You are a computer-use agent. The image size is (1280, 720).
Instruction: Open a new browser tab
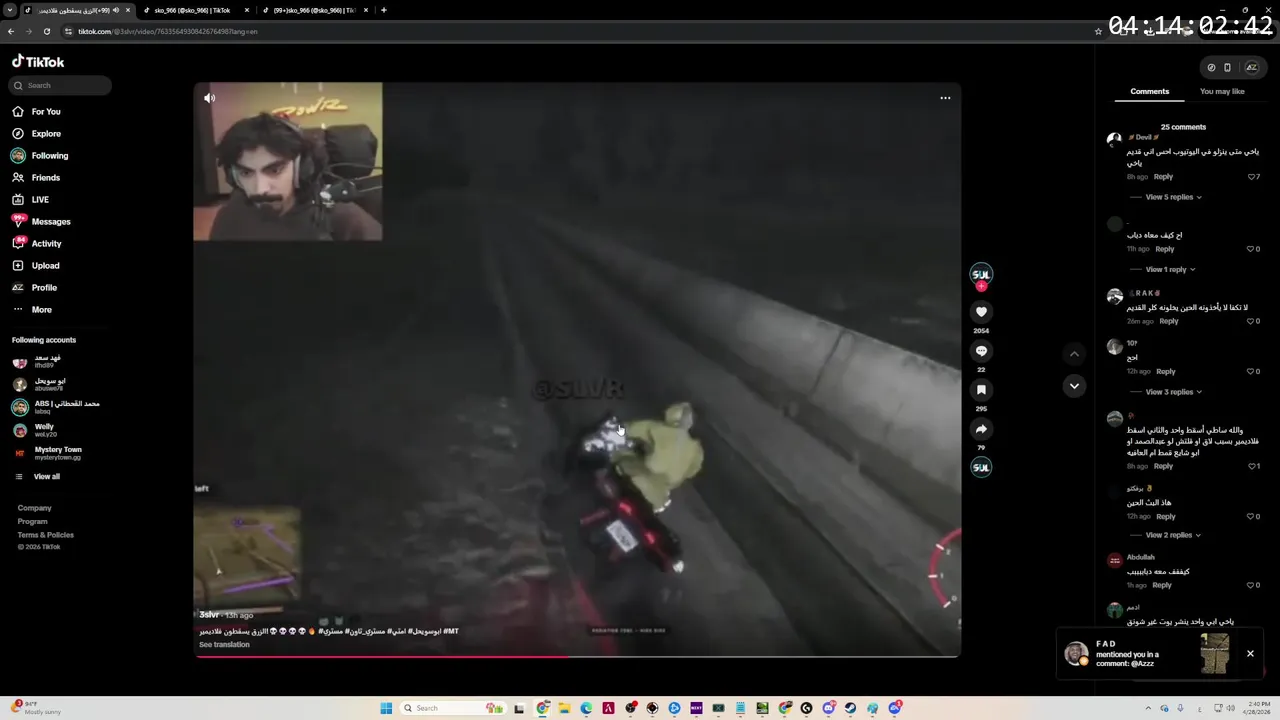click(384, 10)
